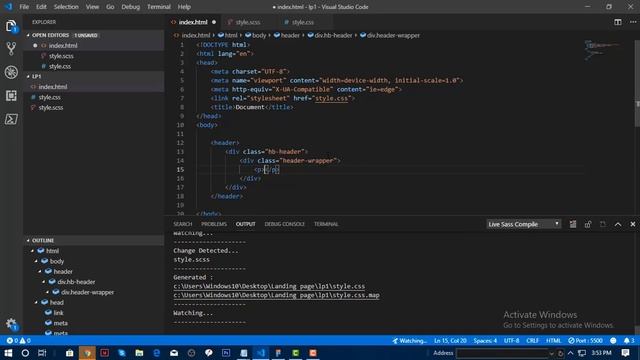Close the bottom output panel
Viewport: 640px width, 360px height.
633,224
